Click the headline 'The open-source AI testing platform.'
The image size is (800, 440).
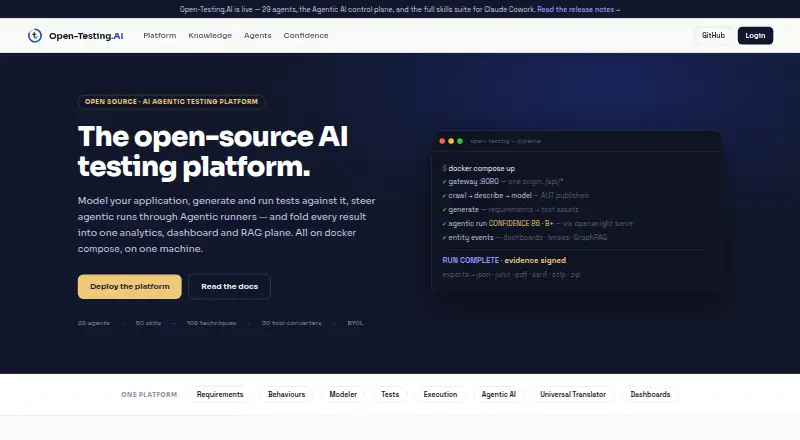coord(213,152)
